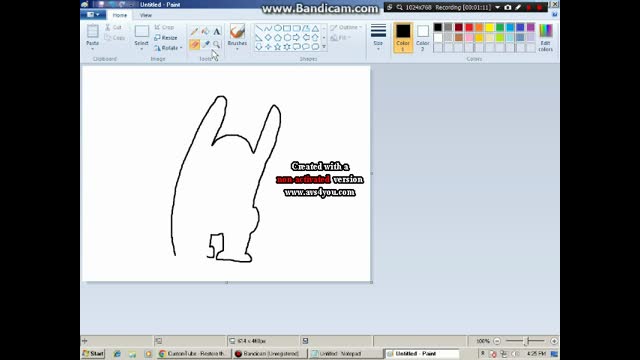Choose the Pentagon shape

pyautogui.click(x=278, y=38)
